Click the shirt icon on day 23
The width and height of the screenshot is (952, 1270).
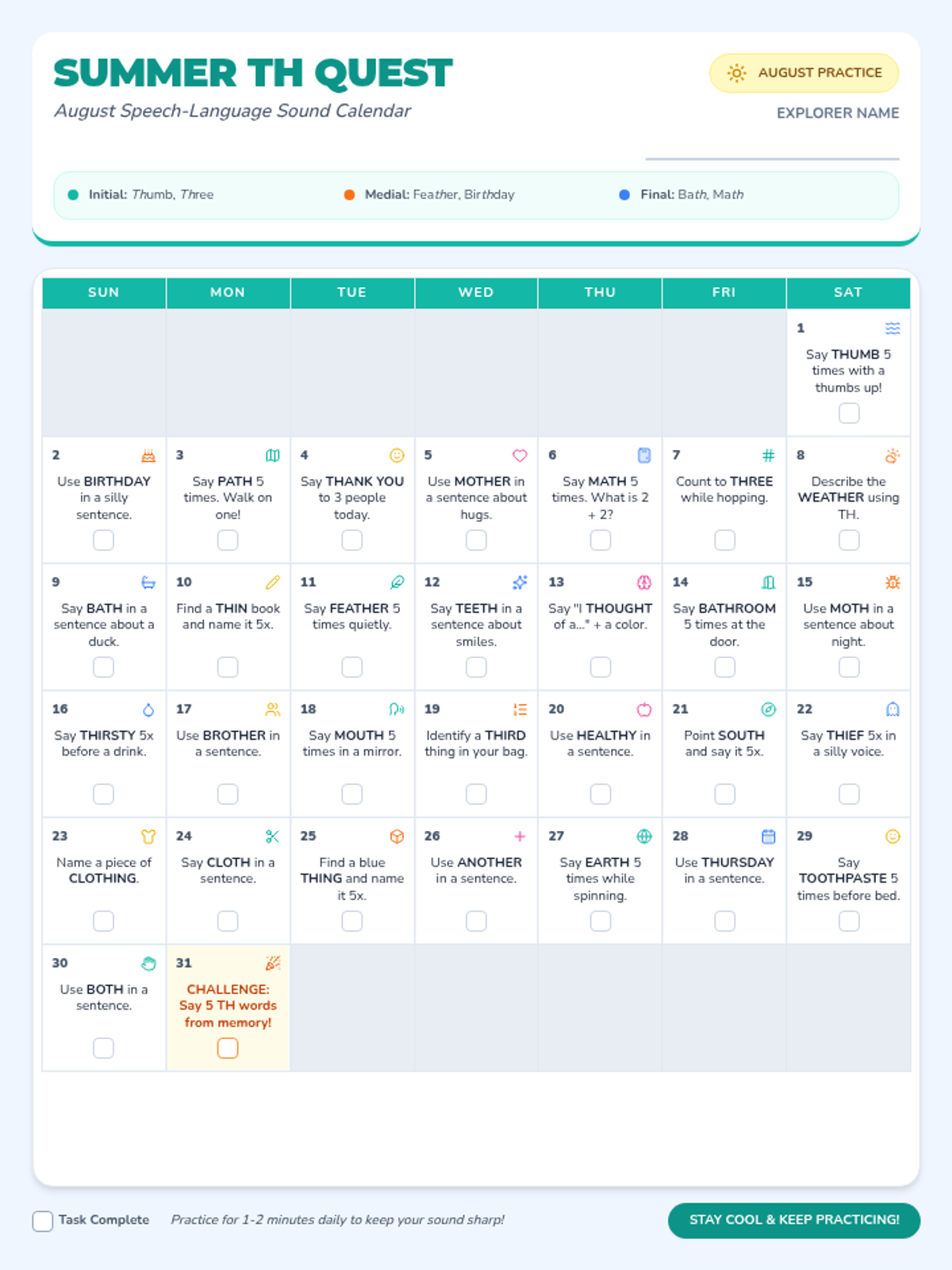pos(148,837)
